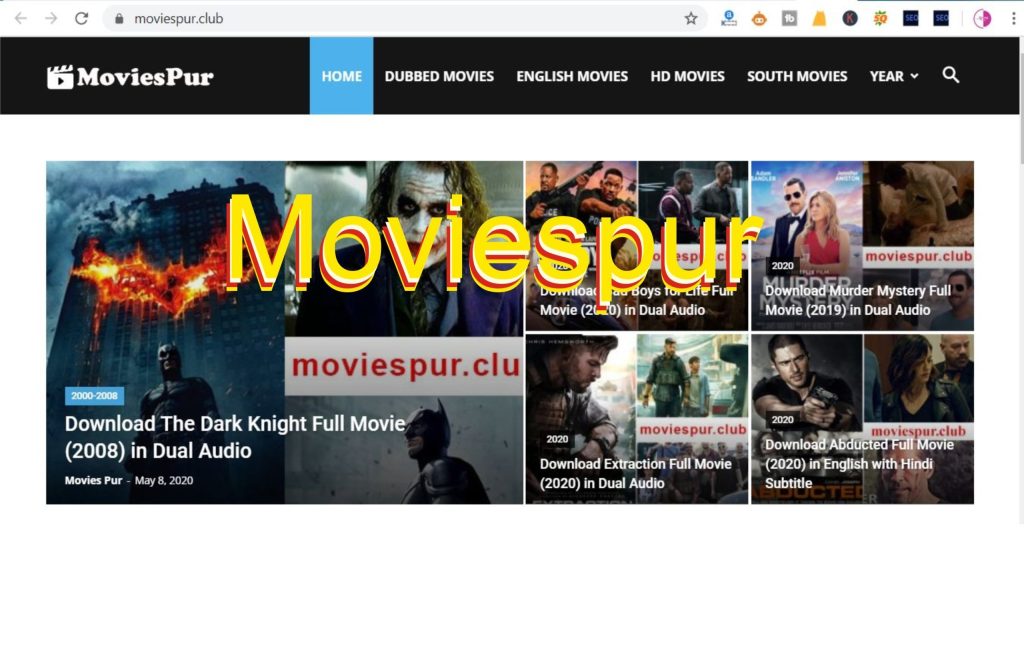Image resolution: width=1024 pixels, height=654 pixels.
Task: Click the 2020 tag on Extraction card
Action: pyautogui.click(x=557, y=438)
